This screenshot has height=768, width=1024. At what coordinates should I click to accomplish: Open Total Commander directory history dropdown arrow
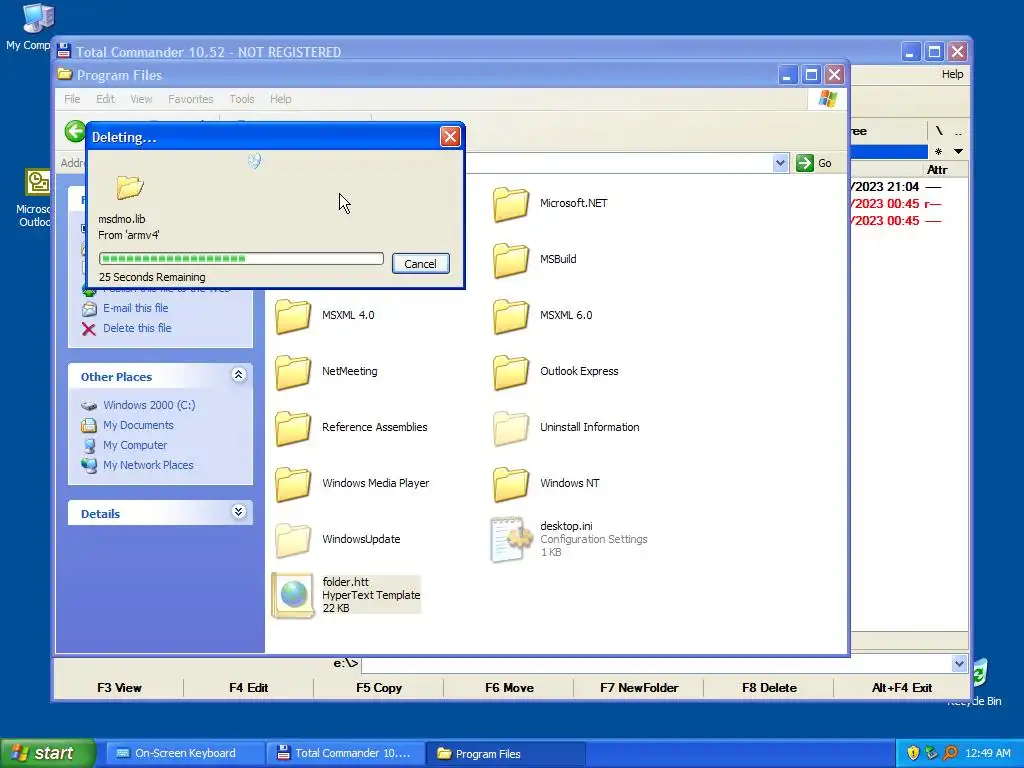958,152
